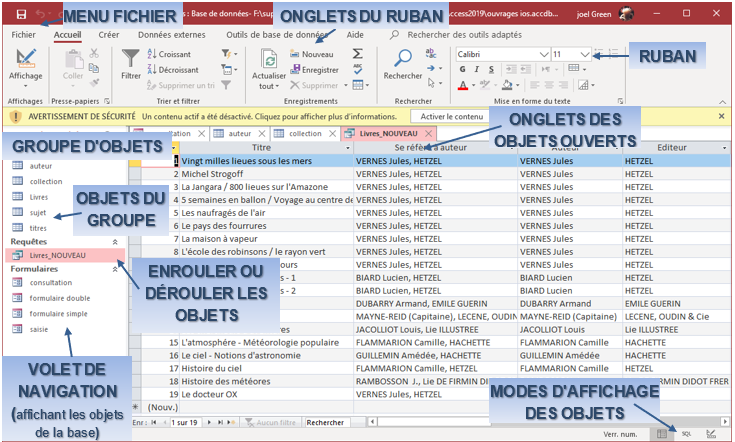Collapse the Requêtes group
This screenshot has width=735, height=442.
[115, 242]
